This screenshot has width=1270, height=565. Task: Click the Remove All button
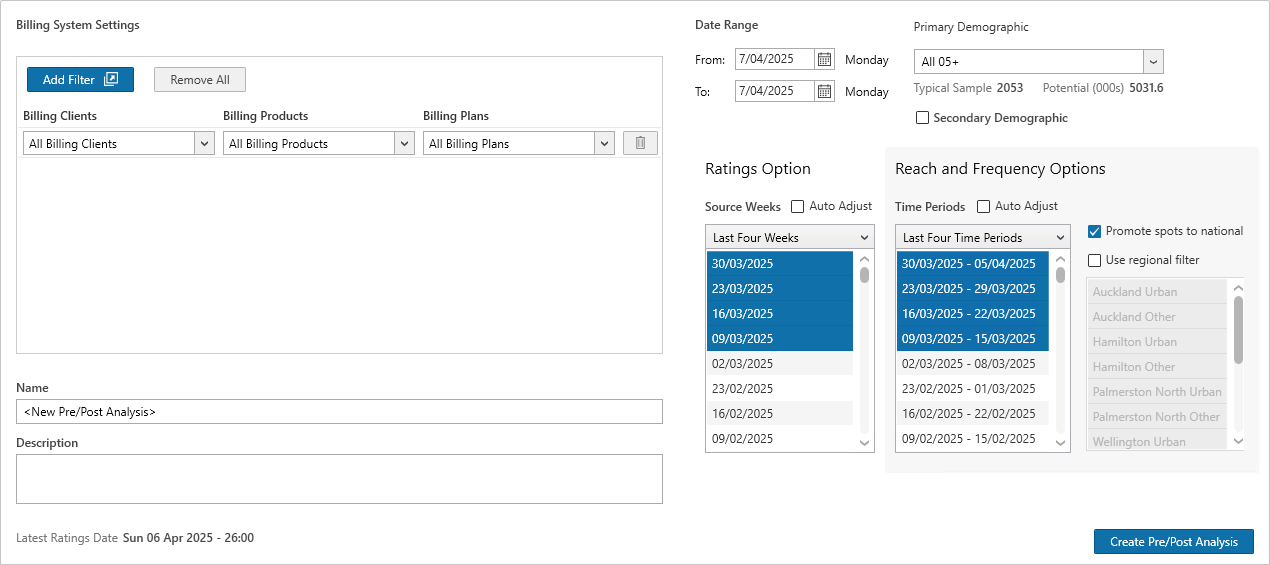click(200, 80)
